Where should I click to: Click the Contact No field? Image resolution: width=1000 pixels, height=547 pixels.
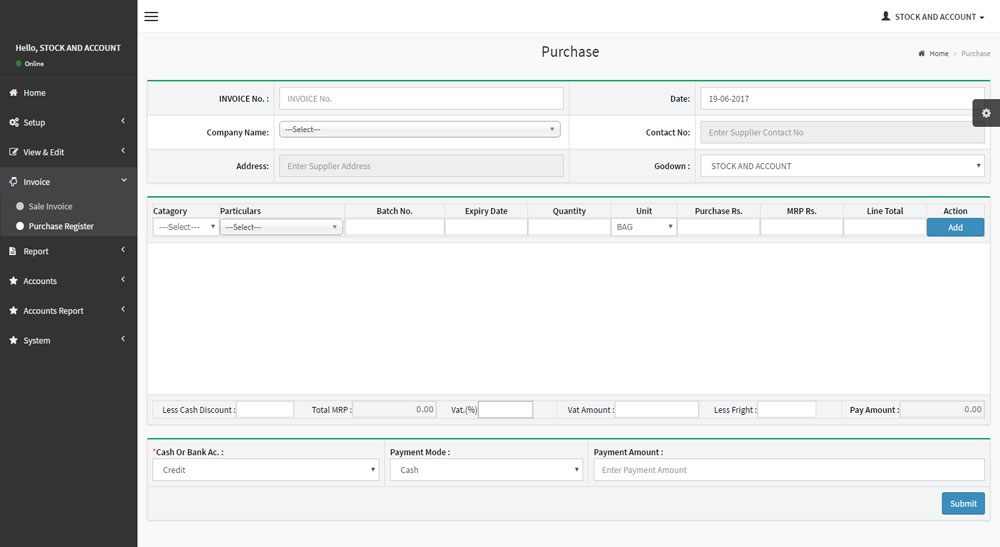coord(842,132)
